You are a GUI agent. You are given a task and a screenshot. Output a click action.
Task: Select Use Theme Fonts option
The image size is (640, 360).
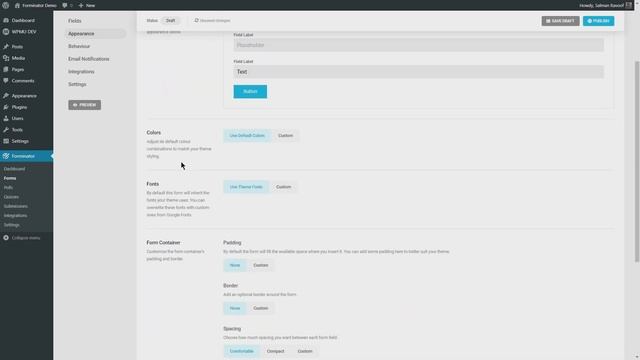[246, 187]
